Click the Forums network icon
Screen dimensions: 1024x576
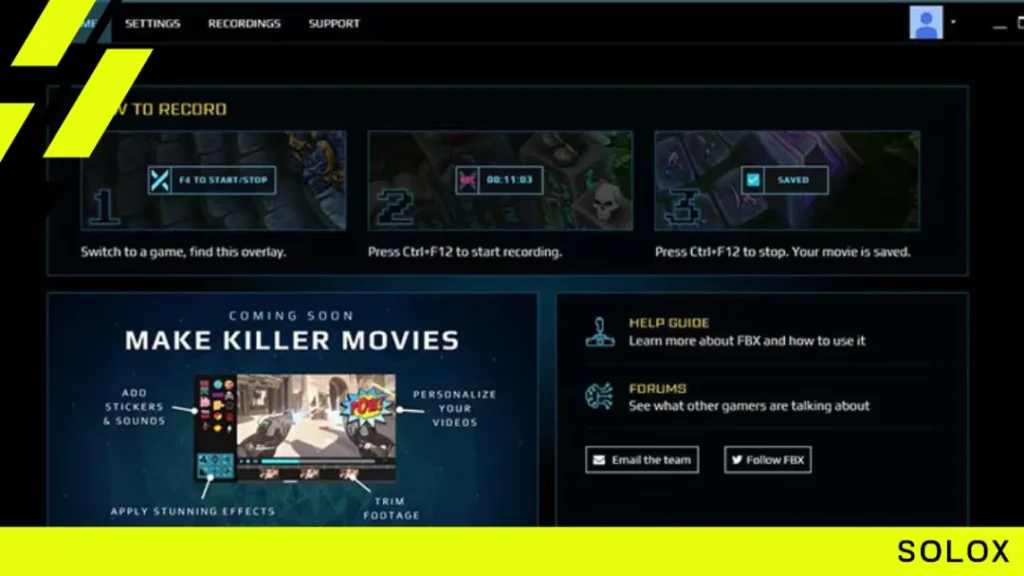coord(599,396)
